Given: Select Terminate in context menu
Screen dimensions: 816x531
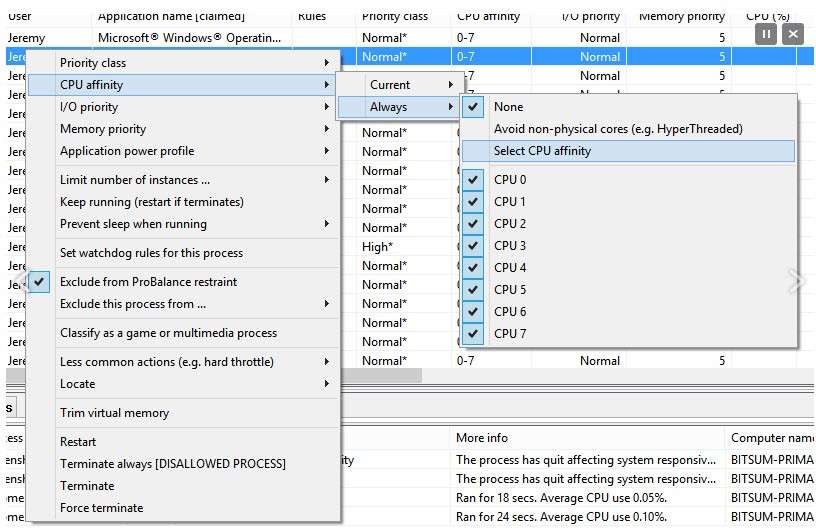Looking at the screenshot, I should (183, 486).
